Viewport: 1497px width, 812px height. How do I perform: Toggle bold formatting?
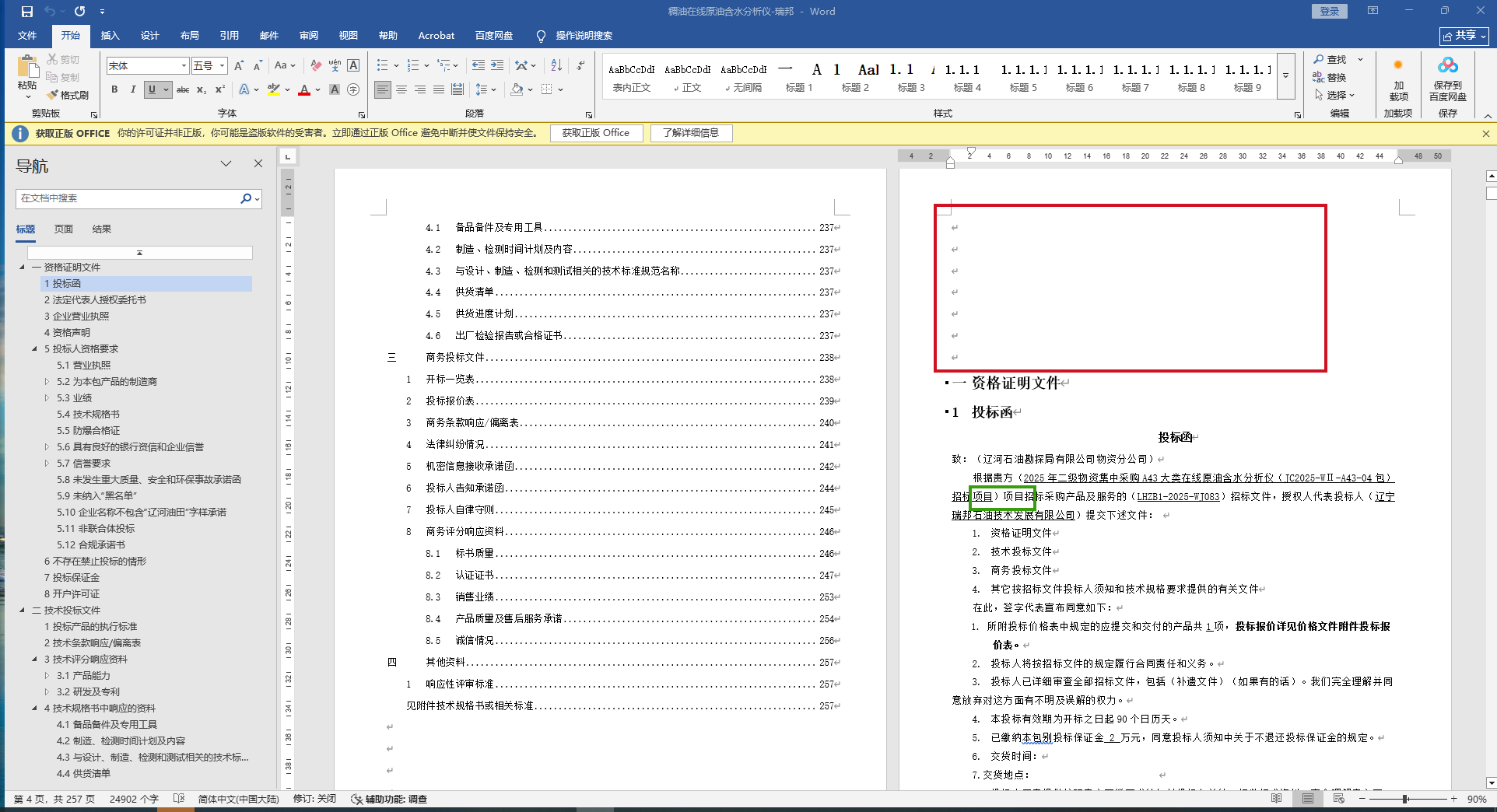click(114, 89)
